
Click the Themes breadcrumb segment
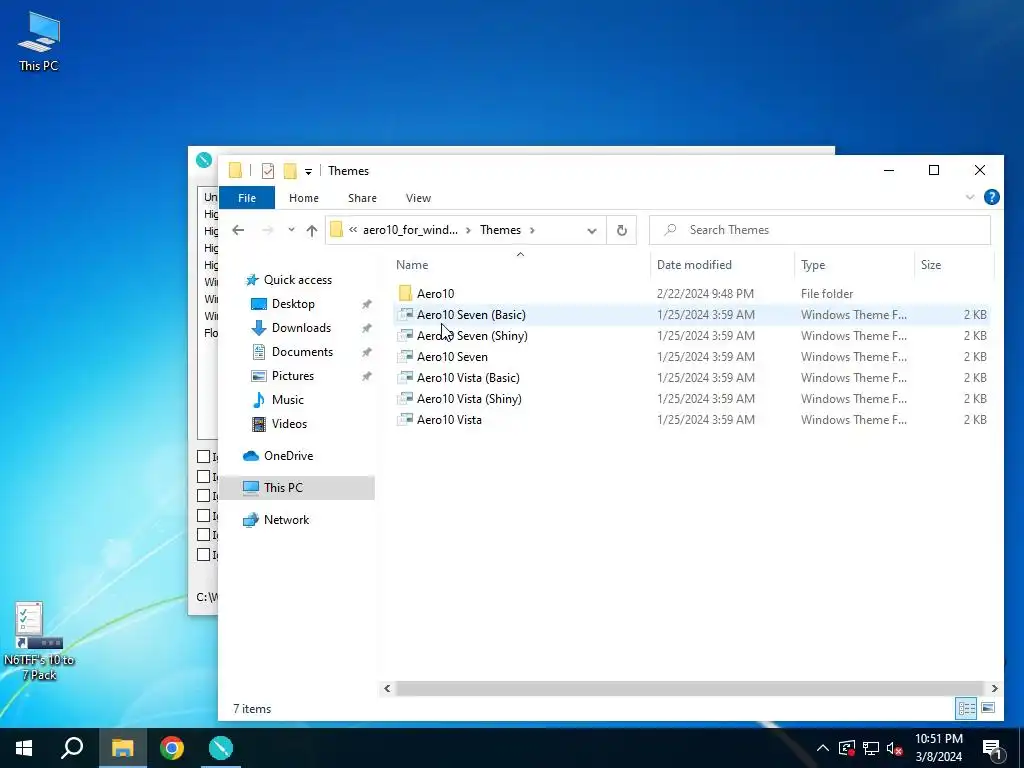(x=500, y=230)
